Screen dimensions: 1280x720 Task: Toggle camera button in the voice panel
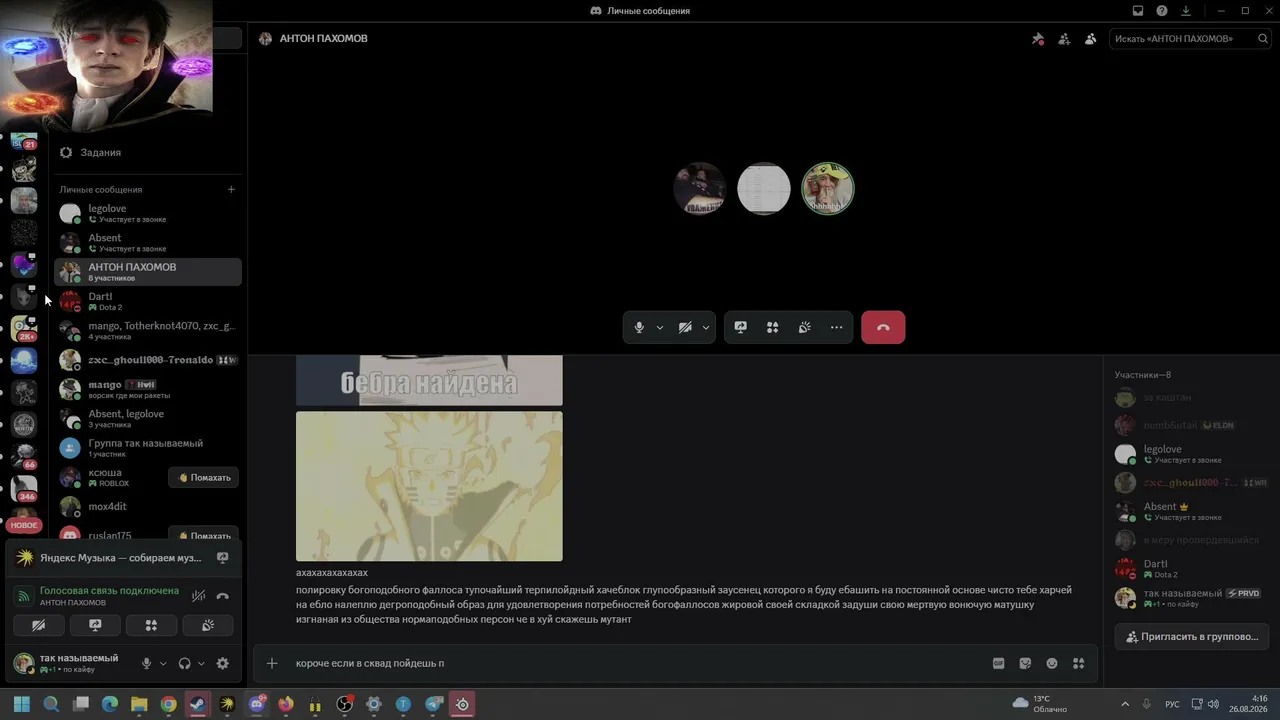tap(38, 625)
